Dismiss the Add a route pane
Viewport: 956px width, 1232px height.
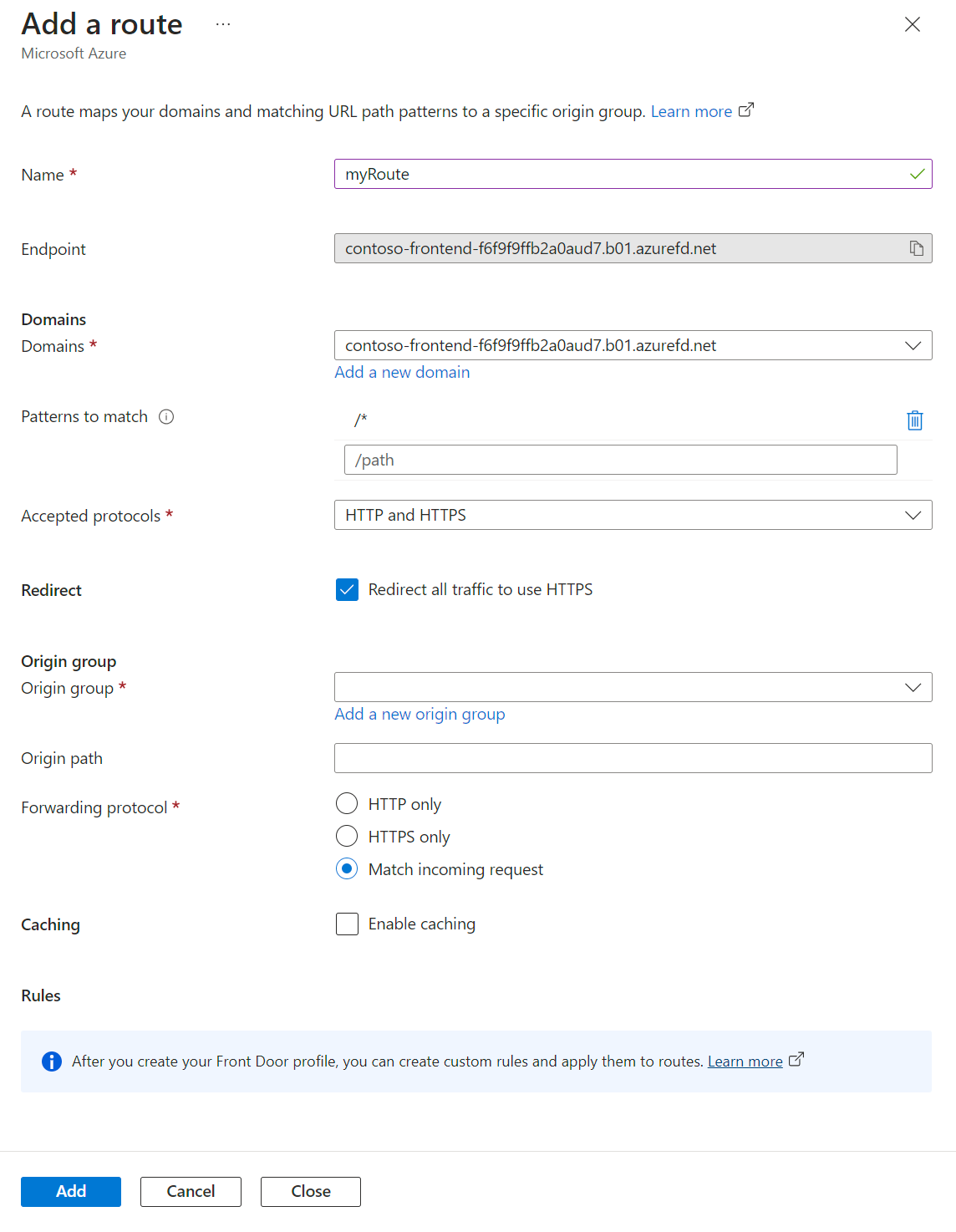(912, 24)
